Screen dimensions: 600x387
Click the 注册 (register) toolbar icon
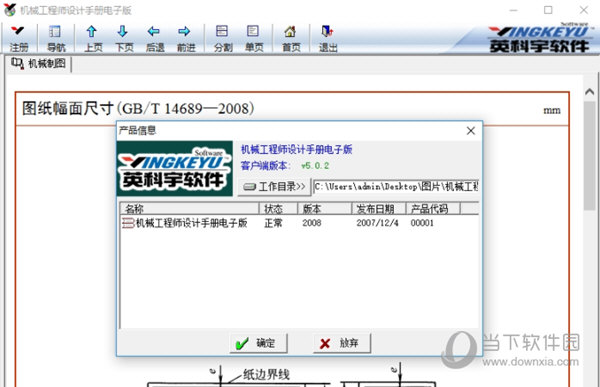18,38
